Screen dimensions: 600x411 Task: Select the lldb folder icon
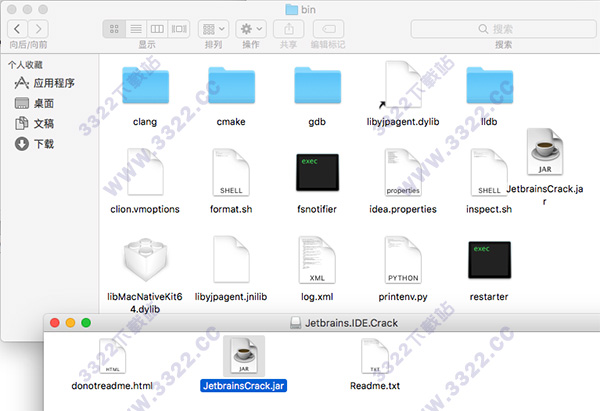click(490, 85)
